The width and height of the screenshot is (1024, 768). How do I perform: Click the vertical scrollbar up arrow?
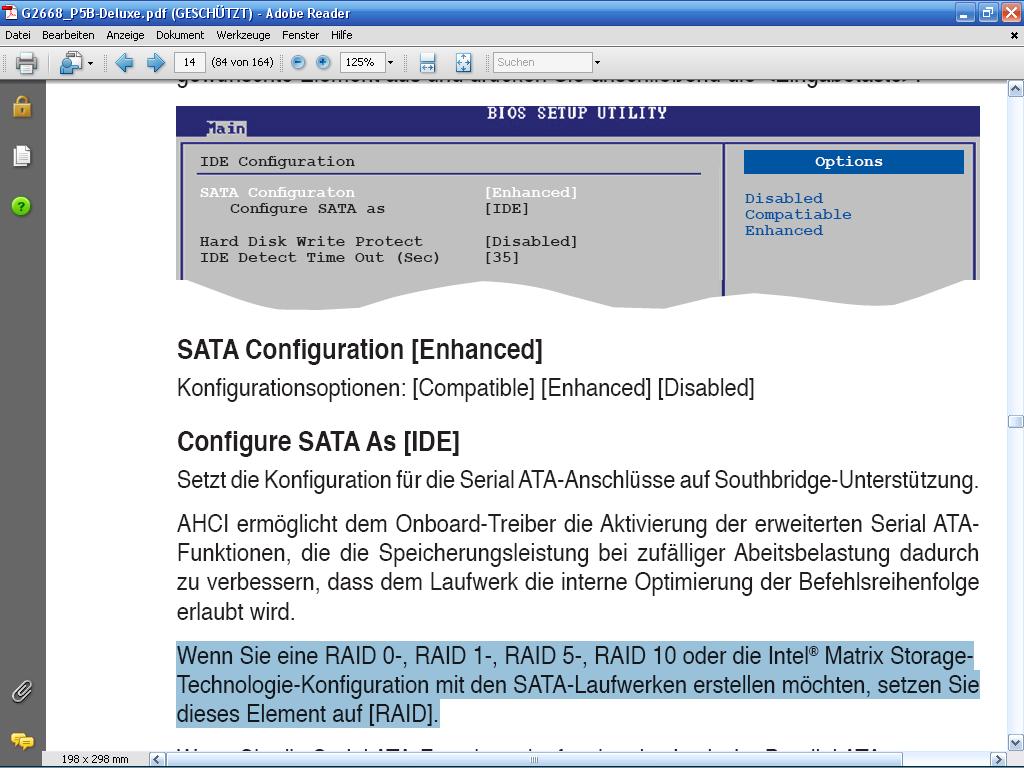click(x=1015, y=89)
